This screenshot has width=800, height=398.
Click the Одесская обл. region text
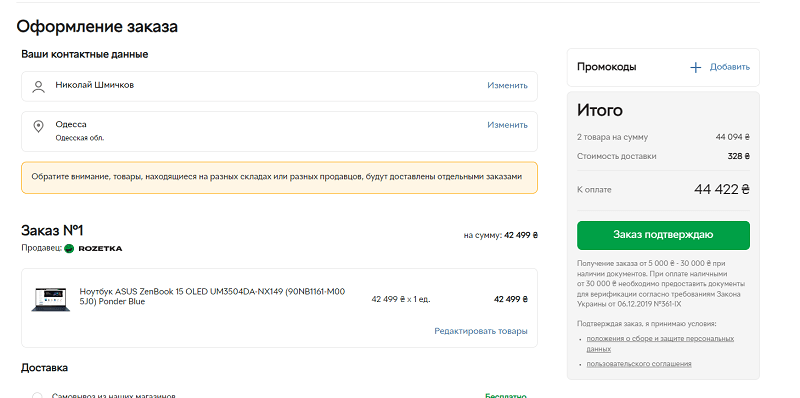(x=80, y=138)
